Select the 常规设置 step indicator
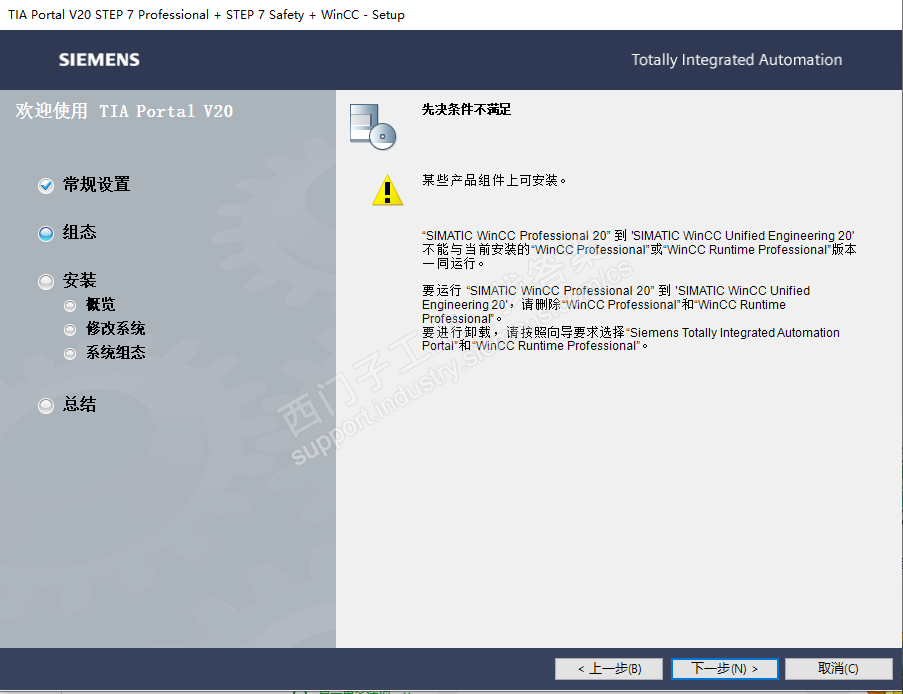The image size is (903, 694). point(46,185)
